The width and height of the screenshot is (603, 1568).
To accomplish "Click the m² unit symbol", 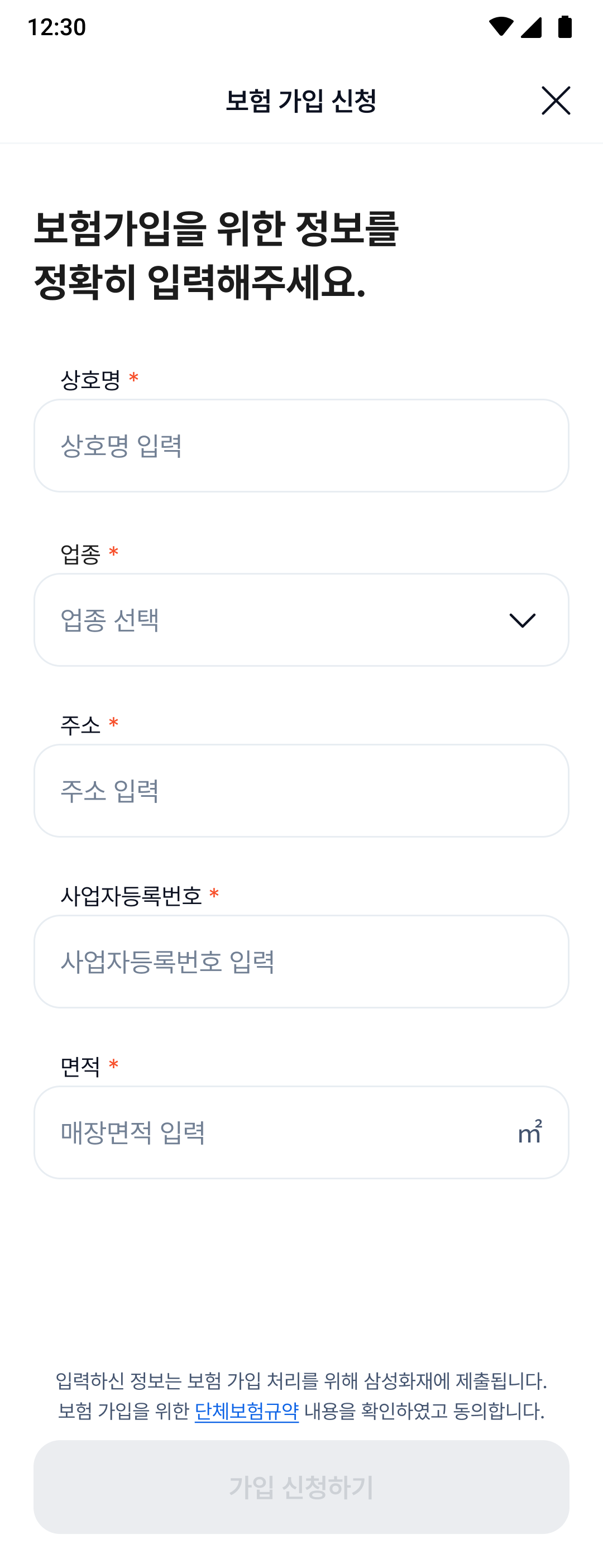I will pyautogui.click(x=529, y=1132).
